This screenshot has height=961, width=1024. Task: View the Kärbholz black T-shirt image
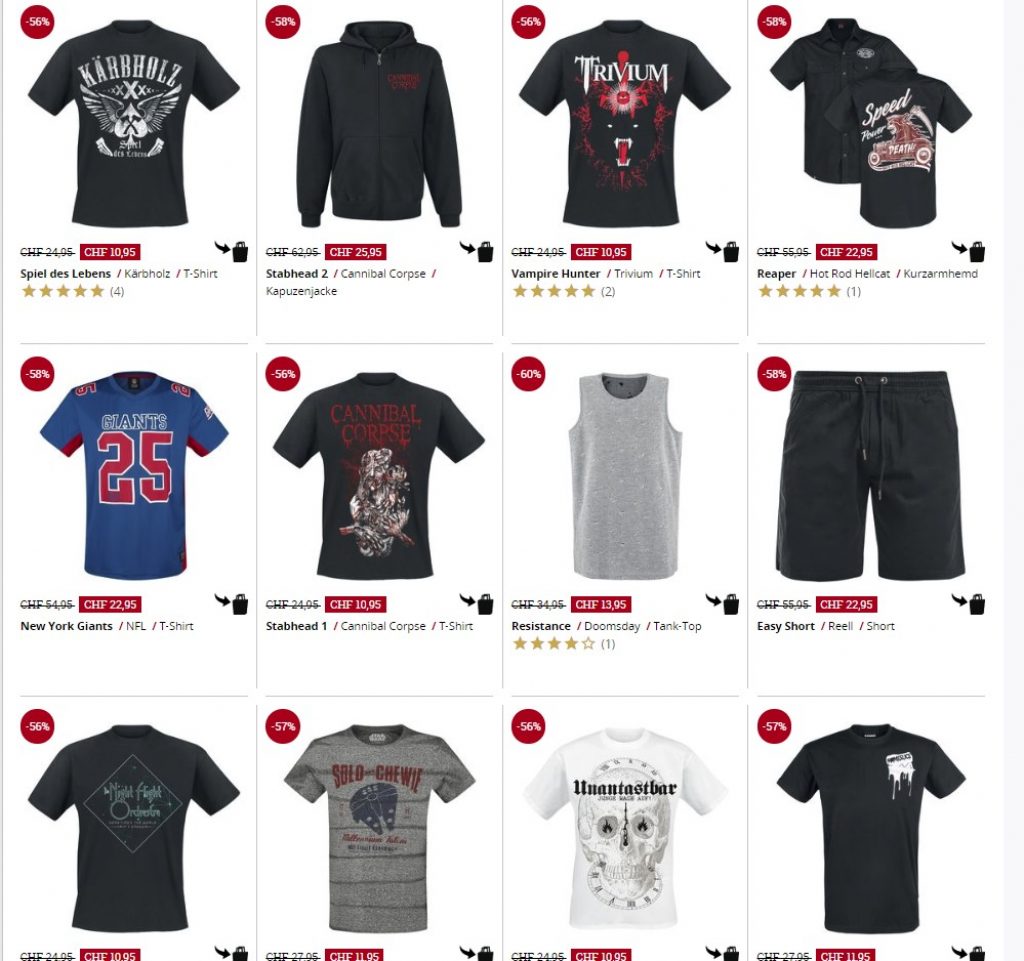134,124
